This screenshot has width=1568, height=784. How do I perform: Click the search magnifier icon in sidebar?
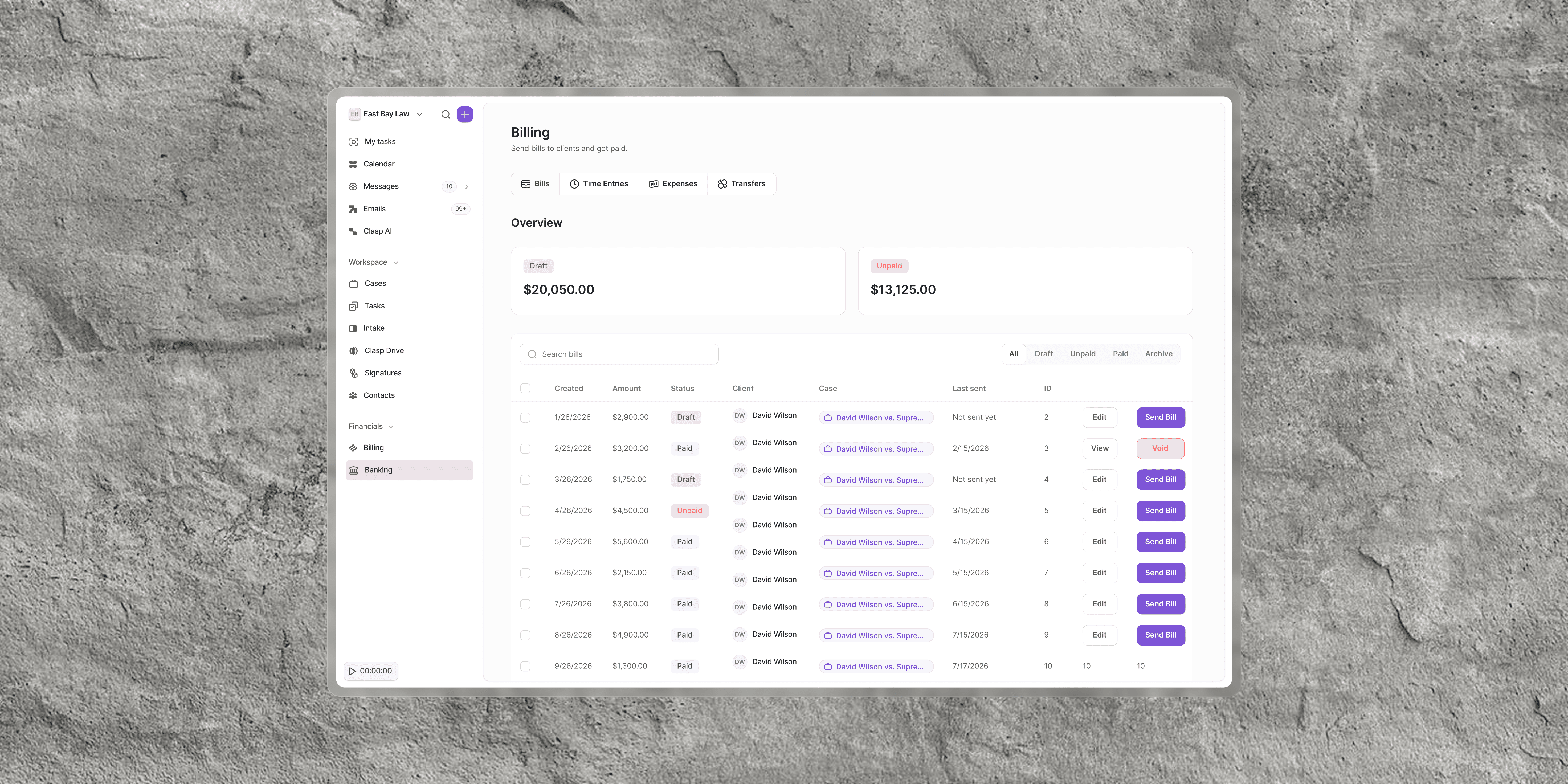(x=446, y=115)
